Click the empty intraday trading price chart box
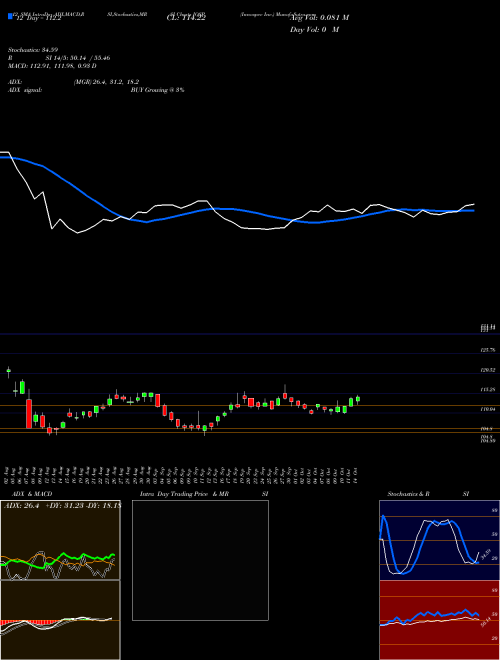500x660 pixels. click(x=200, y=560)
